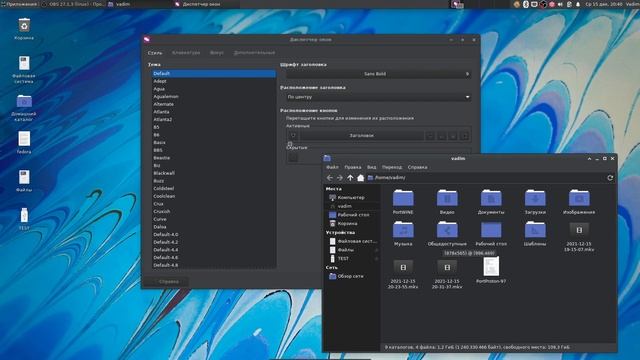Open home folder via toolbar house icon
This screenshot has height=360, width=640.
tap(360, 178)
